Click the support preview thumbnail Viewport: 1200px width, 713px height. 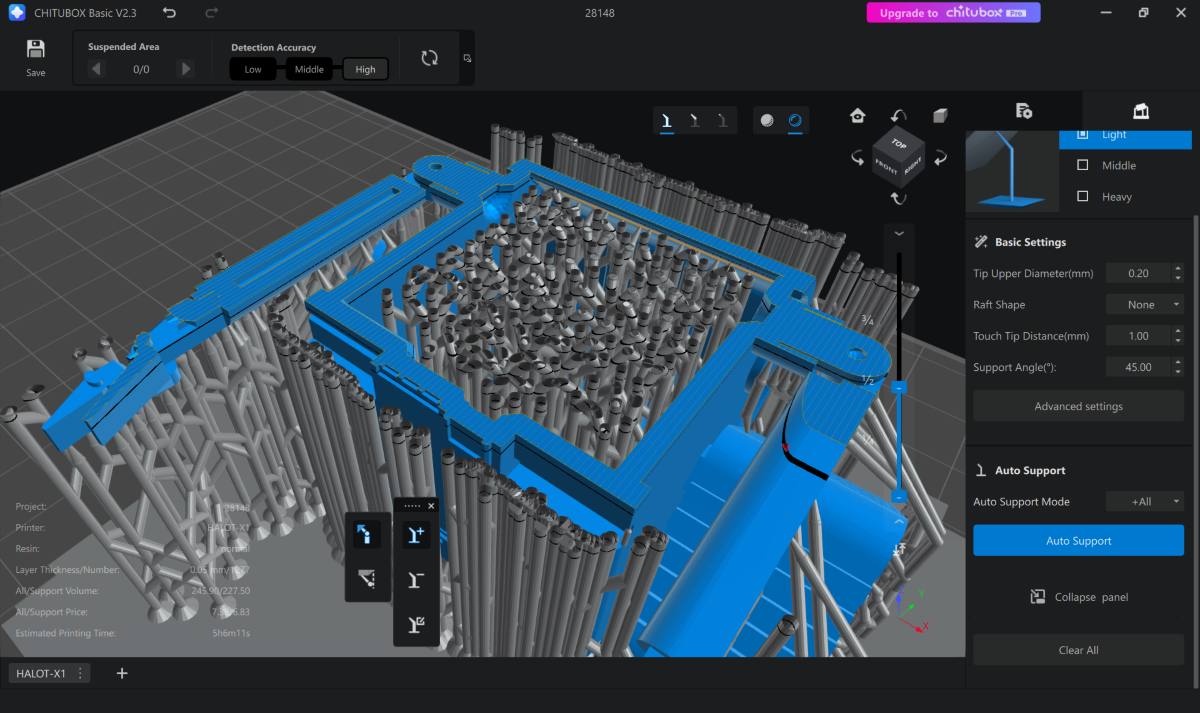[x=1012, y=170]
